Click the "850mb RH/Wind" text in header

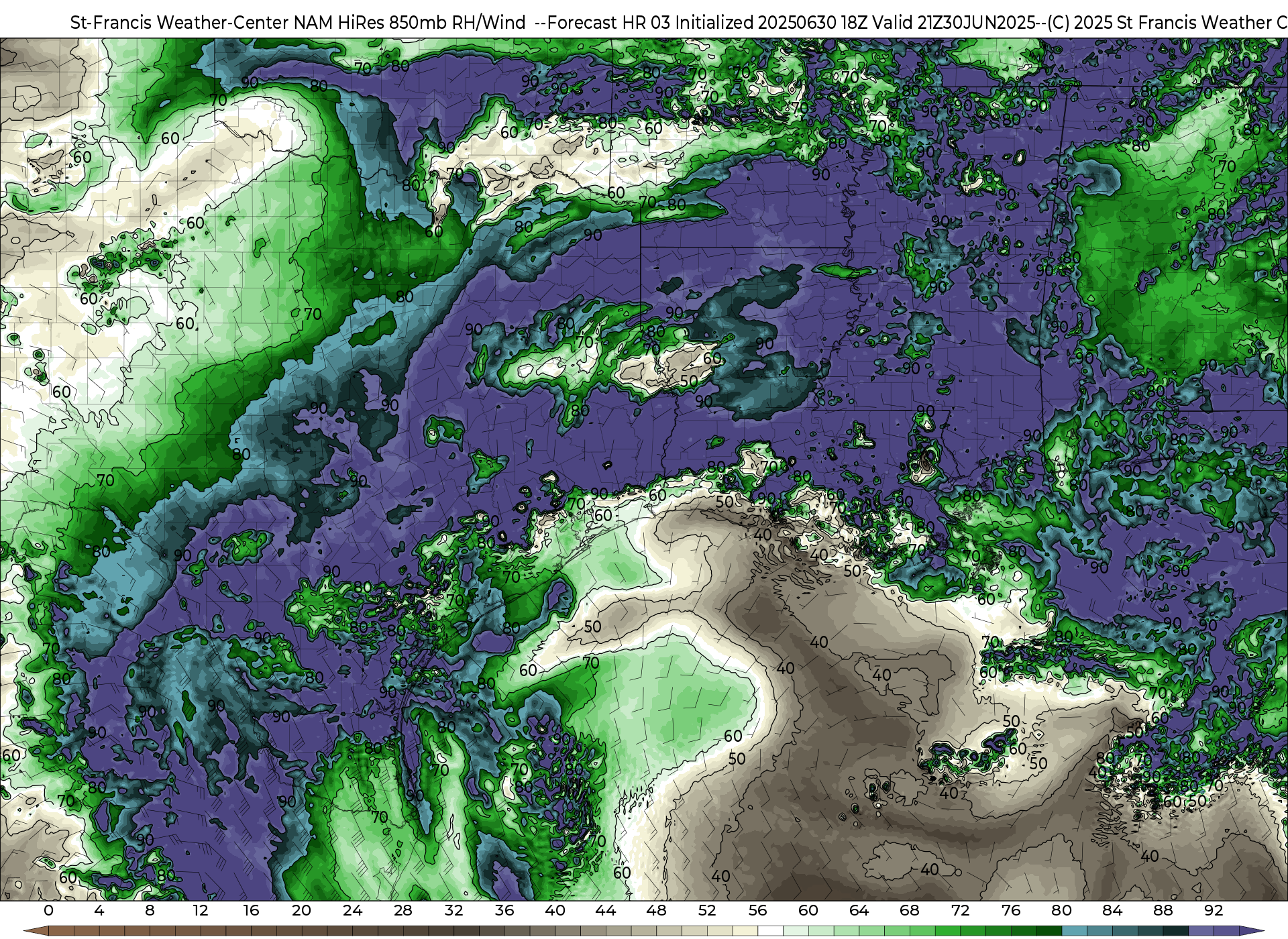456,22
